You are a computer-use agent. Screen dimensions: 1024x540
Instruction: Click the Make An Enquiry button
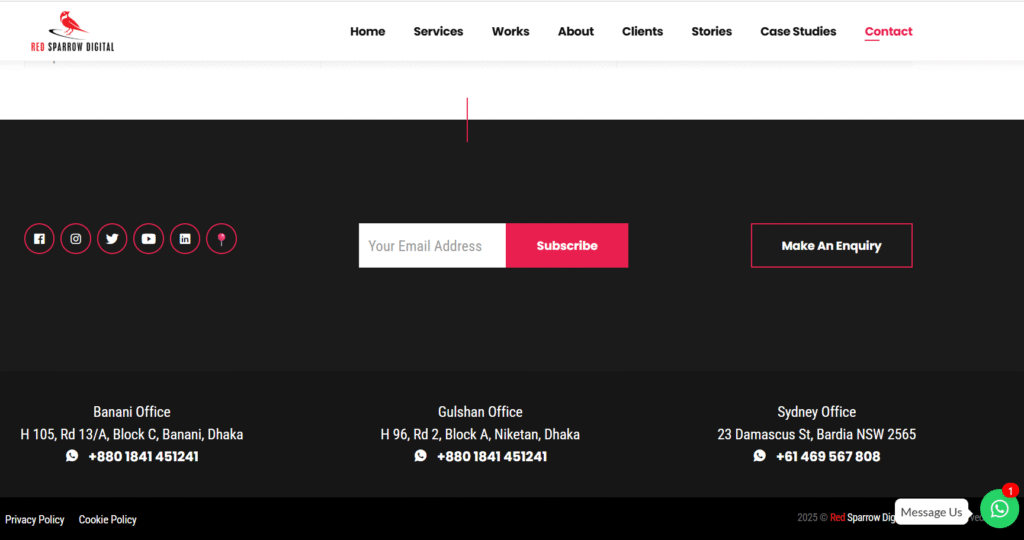(831, 246)
